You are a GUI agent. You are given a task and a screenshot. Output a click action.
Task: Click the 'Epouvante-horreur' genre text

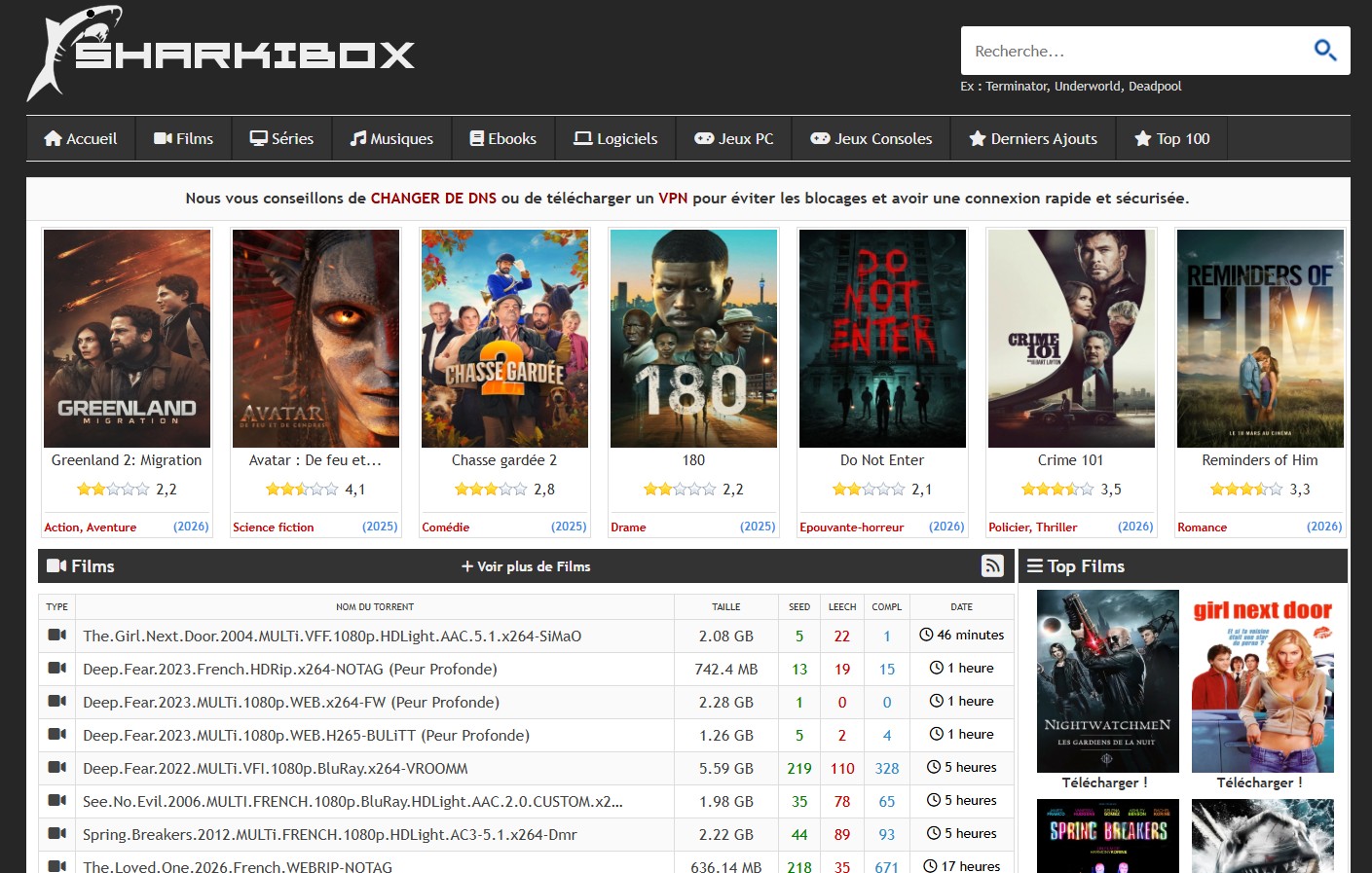tap(852, 527)
